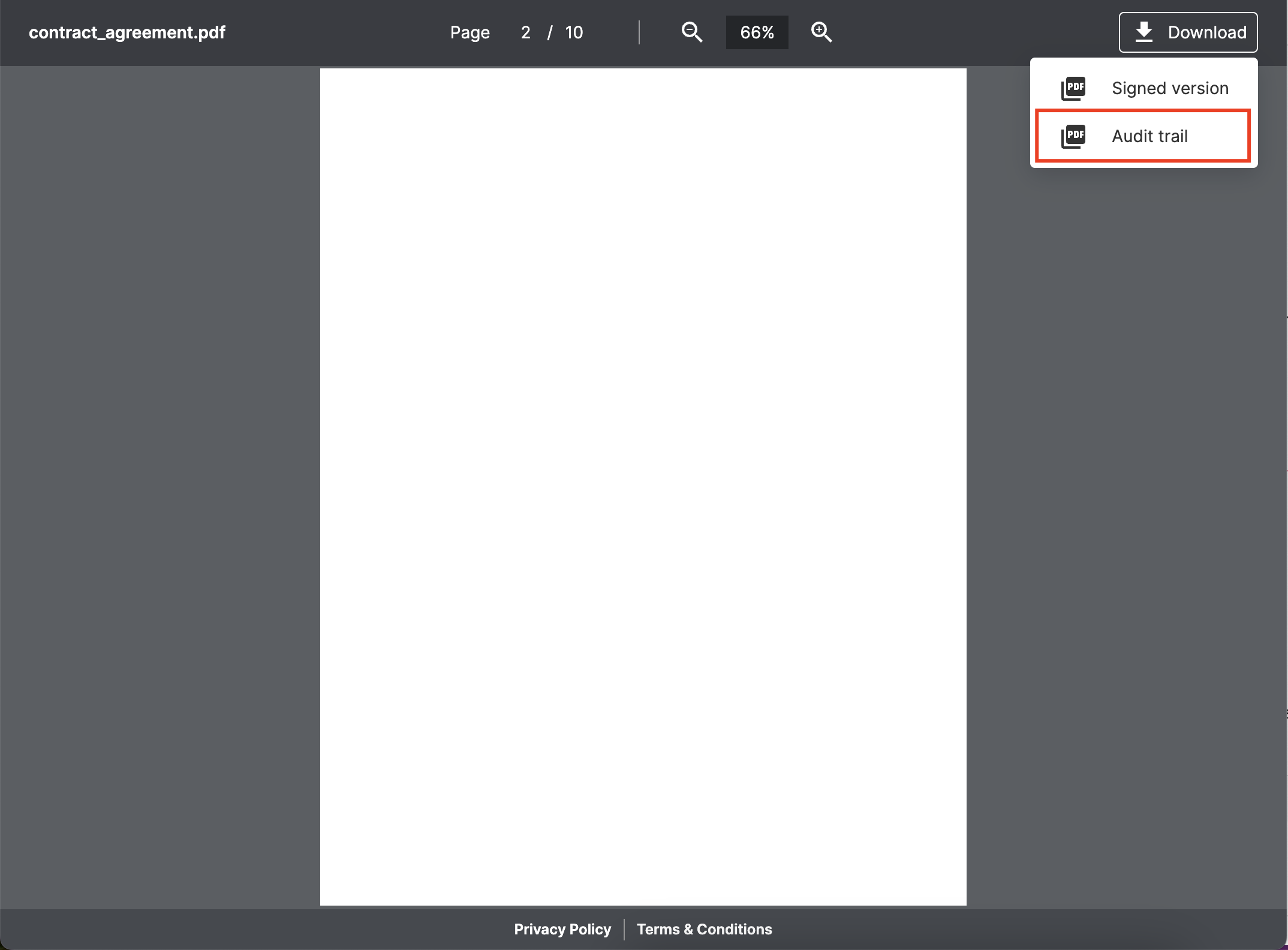Click the total page count 10
The height and width of the screenshot is (950, 1288).
(573, 32)
